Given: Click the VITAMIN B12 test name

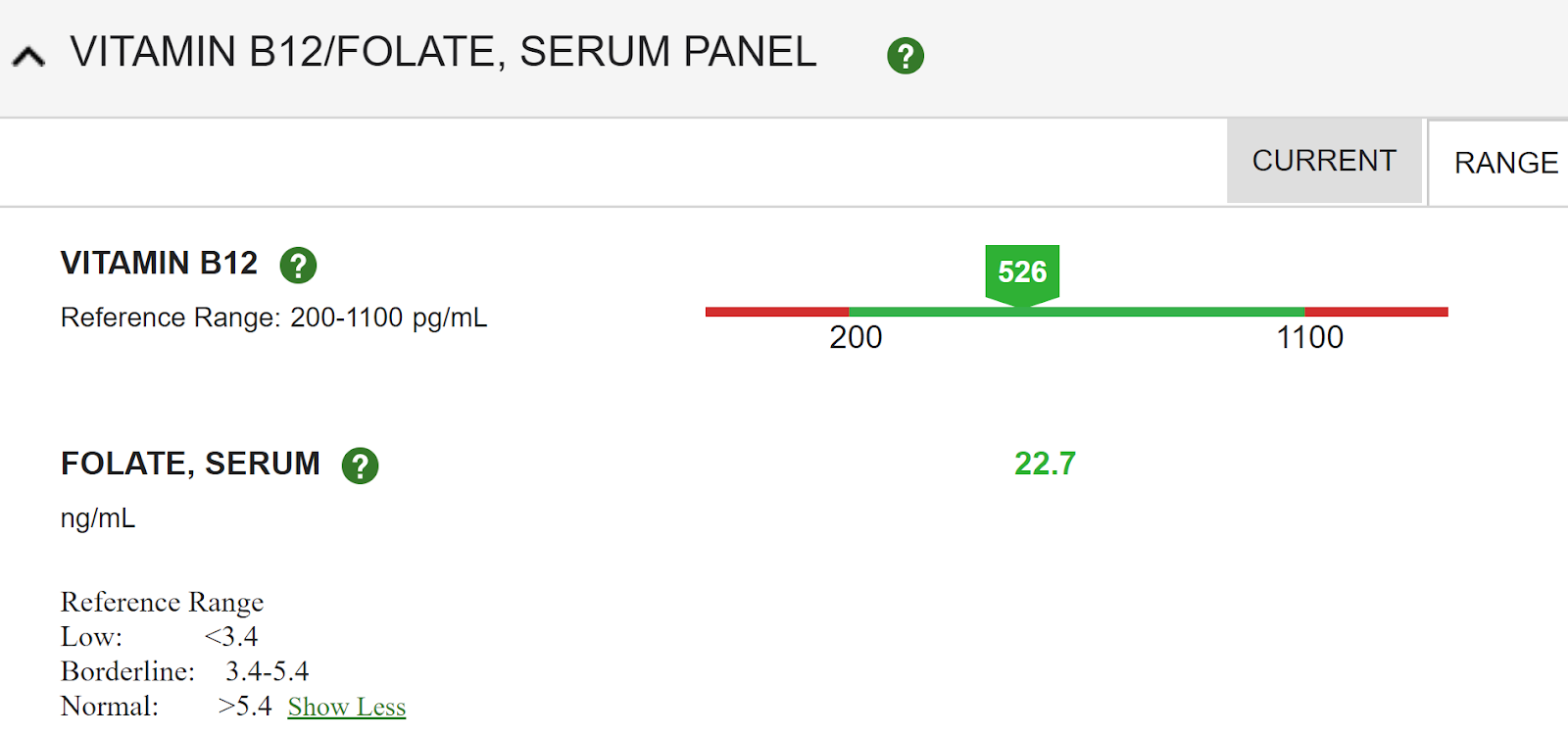Looking at the screenshot, I should (160, 263).
